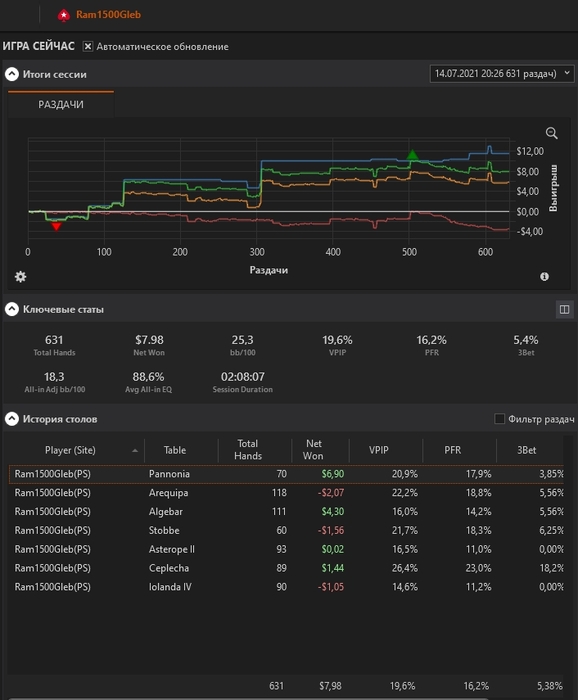Sort by Player (Site) column header
This screenshot has height=700, width=578.
tap(70, 450)
